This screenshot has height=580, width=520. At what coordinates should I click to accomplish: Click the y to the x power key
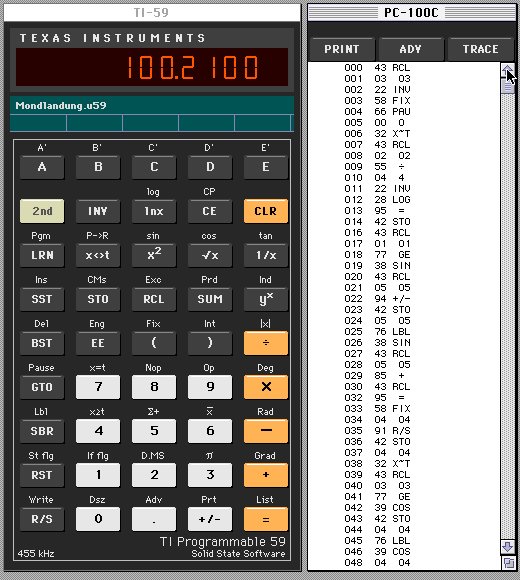point(266,299)
